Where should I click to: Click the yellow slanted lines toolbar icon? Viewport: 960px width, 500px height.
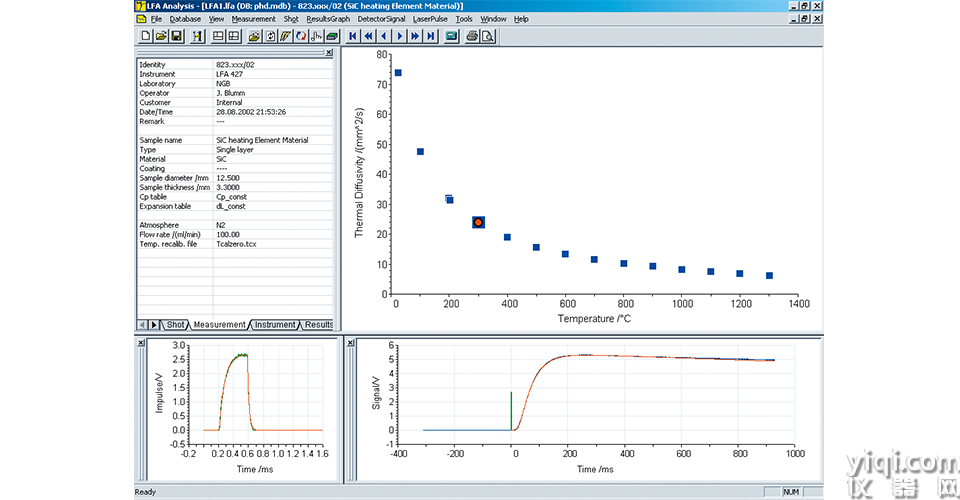285,36
